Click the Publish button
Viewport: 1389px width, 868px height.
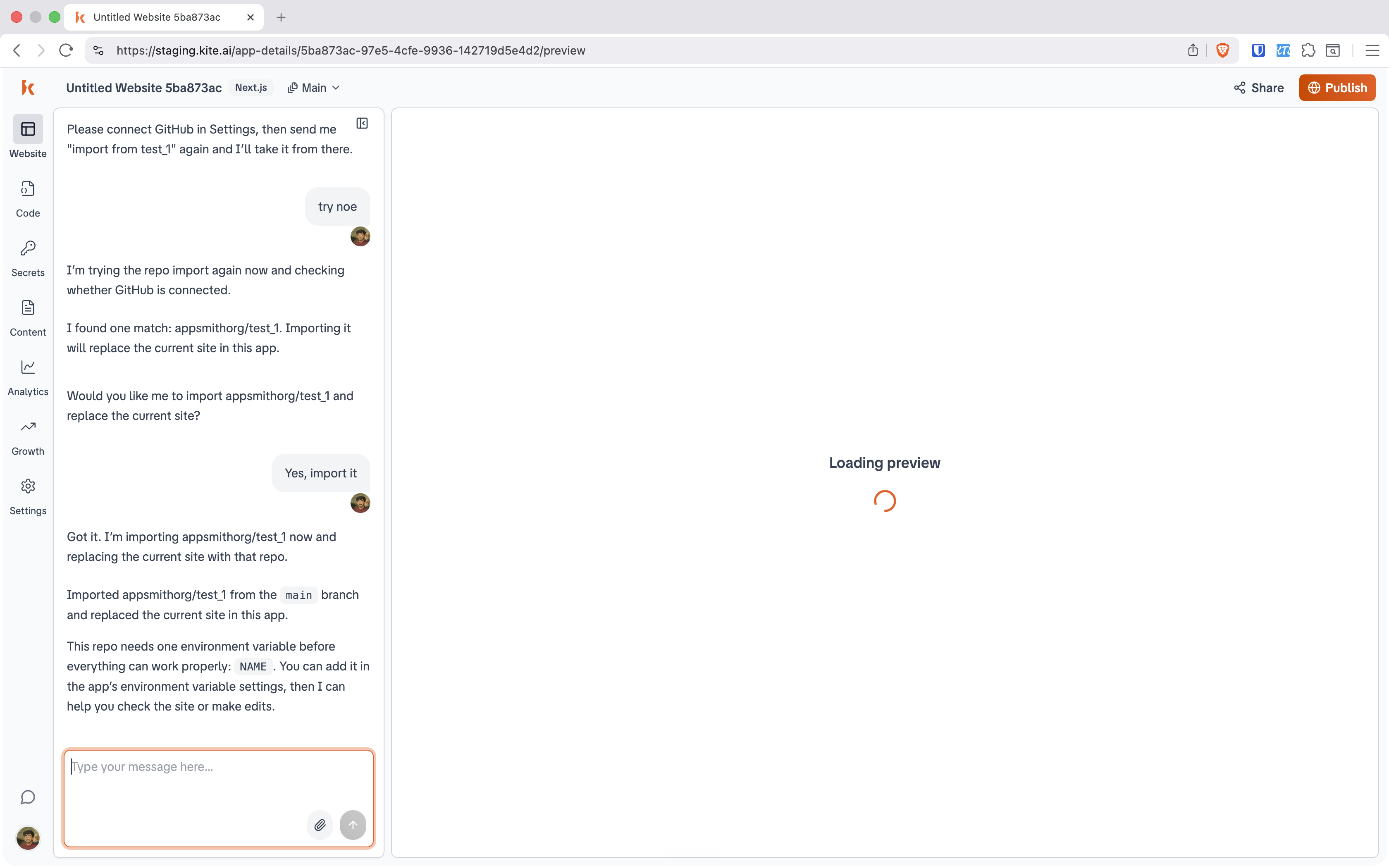[x=1337, y=88]
